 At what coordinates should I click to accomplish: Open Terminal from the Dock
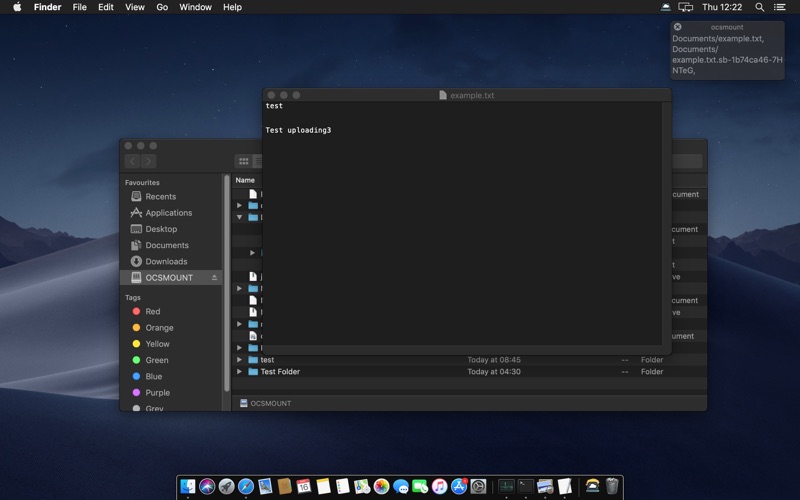[x=525, y=486]
